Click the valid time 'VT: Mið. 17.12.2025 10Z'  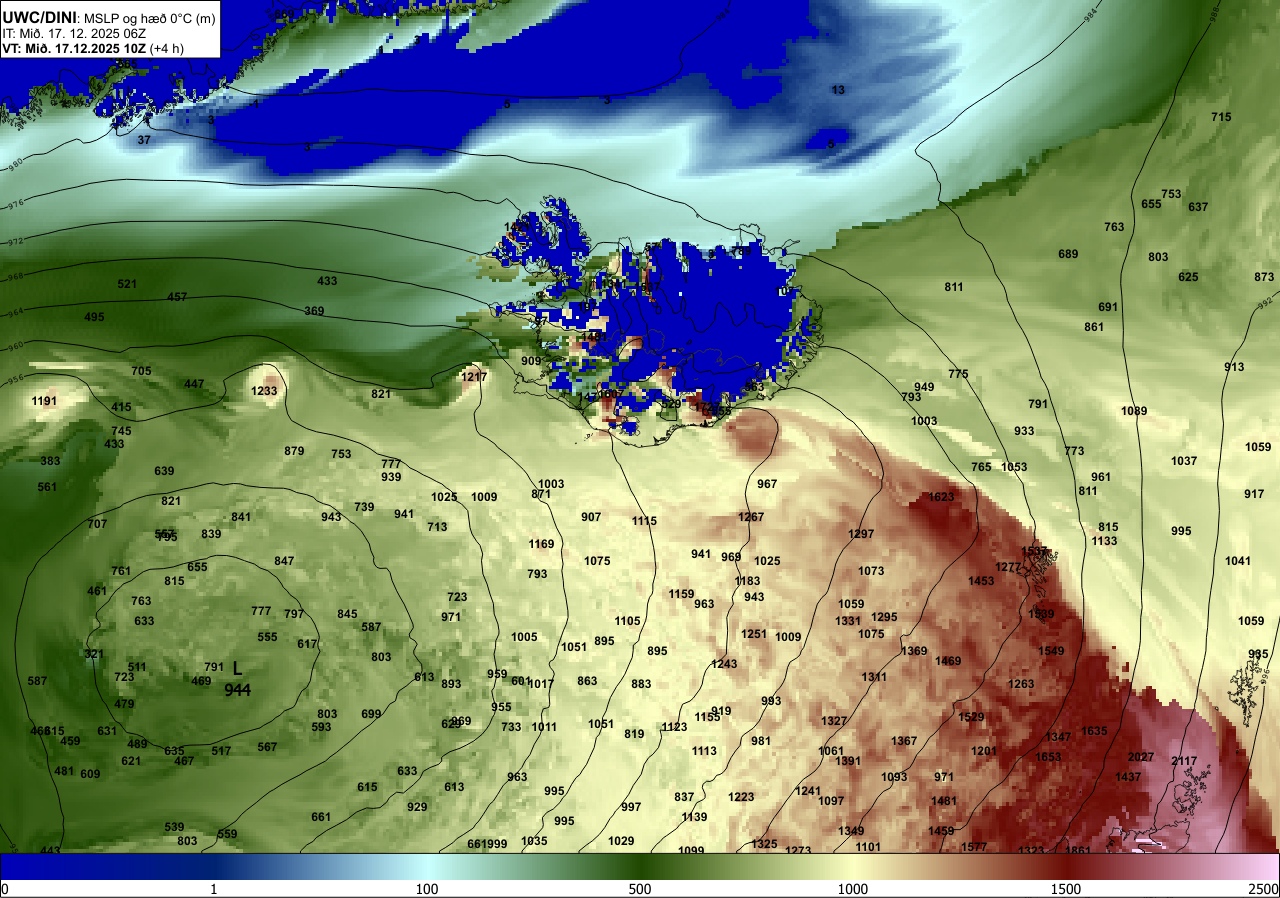(75, 47)
